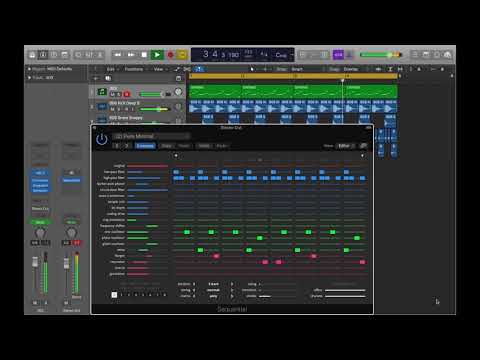Click the Undo button in plugin header

tap(204, 146)
